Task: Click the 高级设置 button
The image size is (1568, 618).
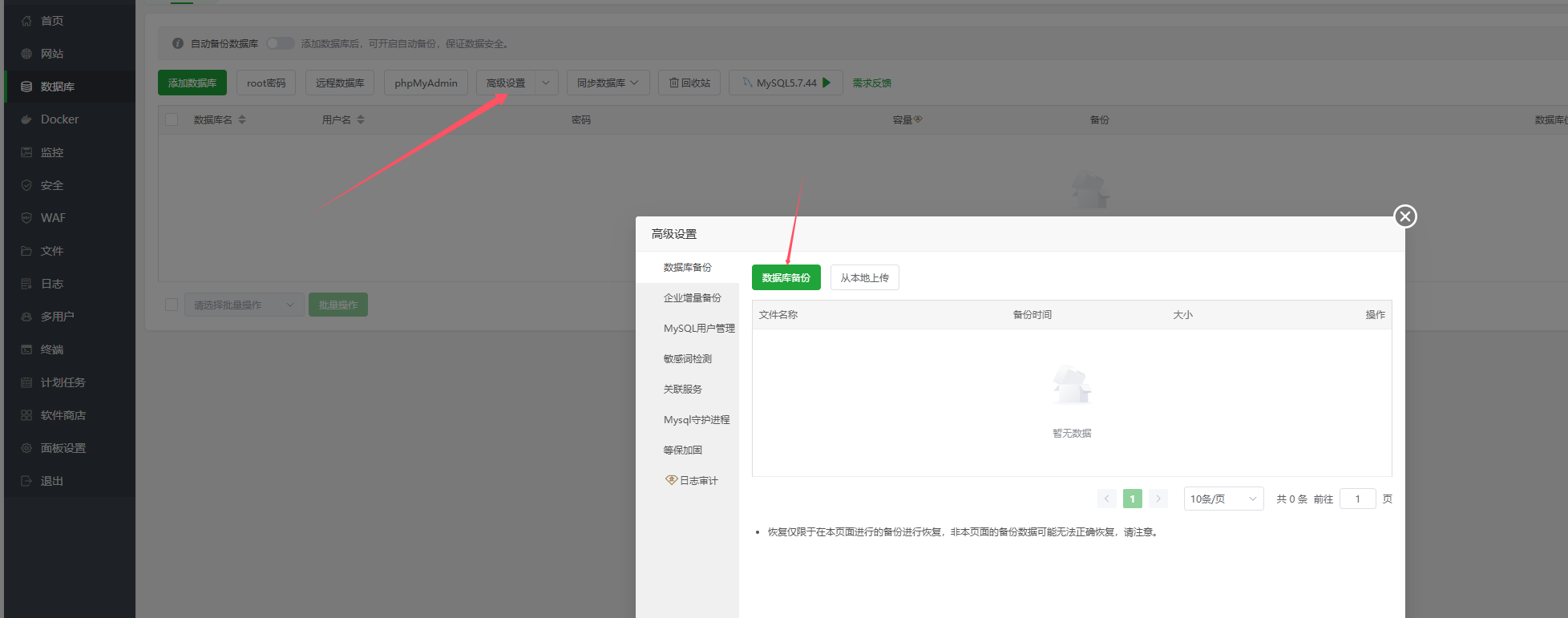Action: tap(506, 83)
